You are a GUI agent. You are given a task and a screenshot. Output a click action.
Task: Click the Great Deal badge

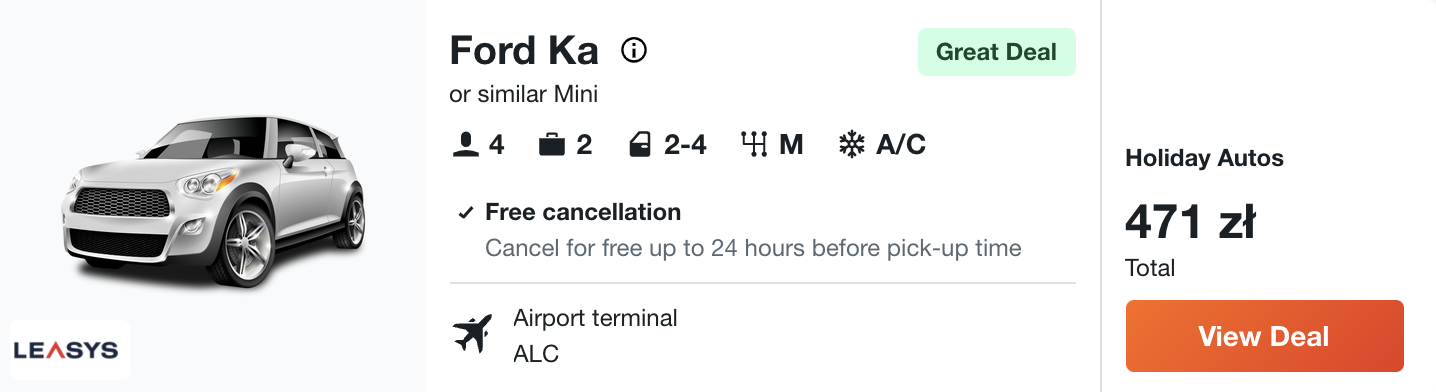pyautogui.click(x=996, y=52)
